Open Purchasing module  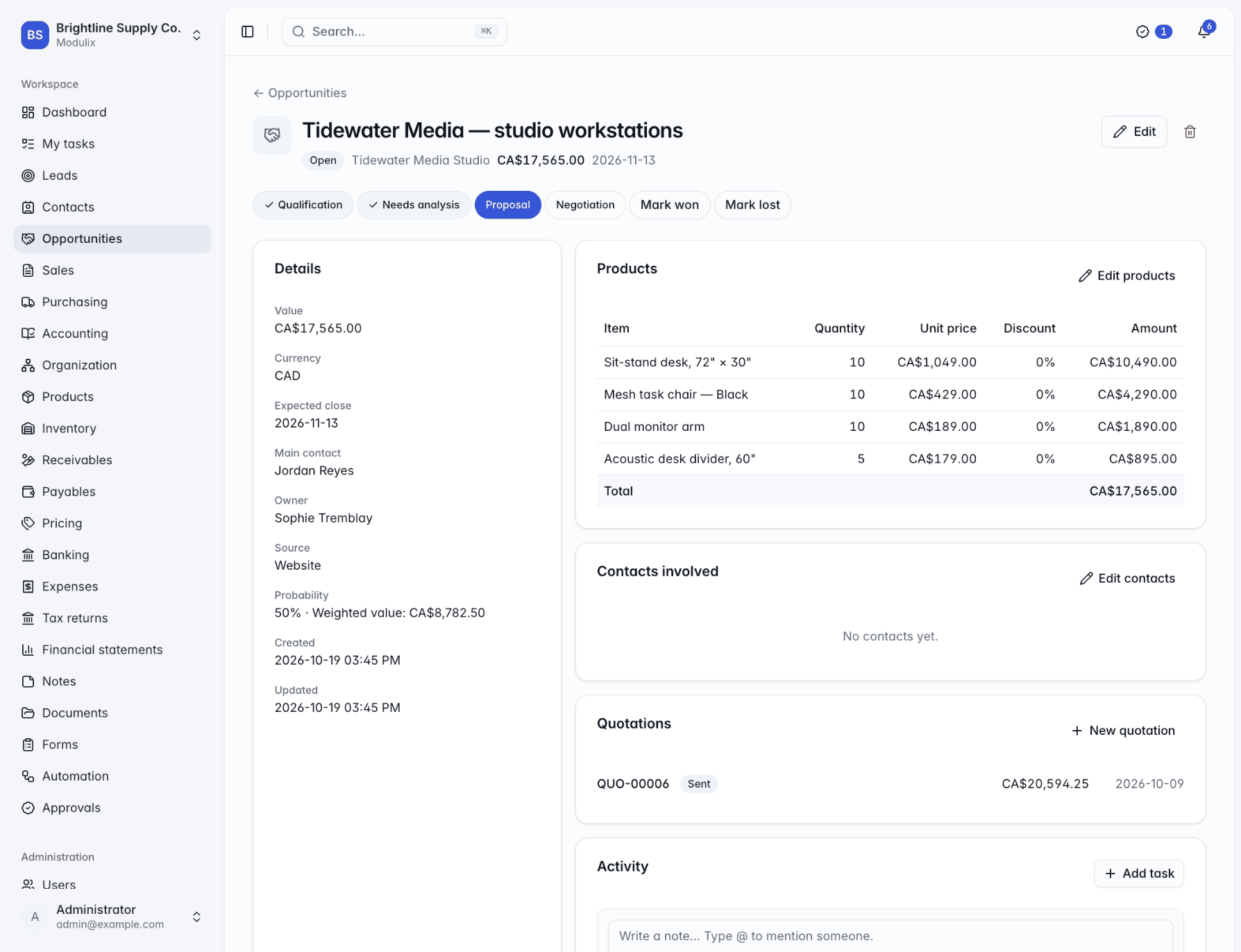coord(112,302)
